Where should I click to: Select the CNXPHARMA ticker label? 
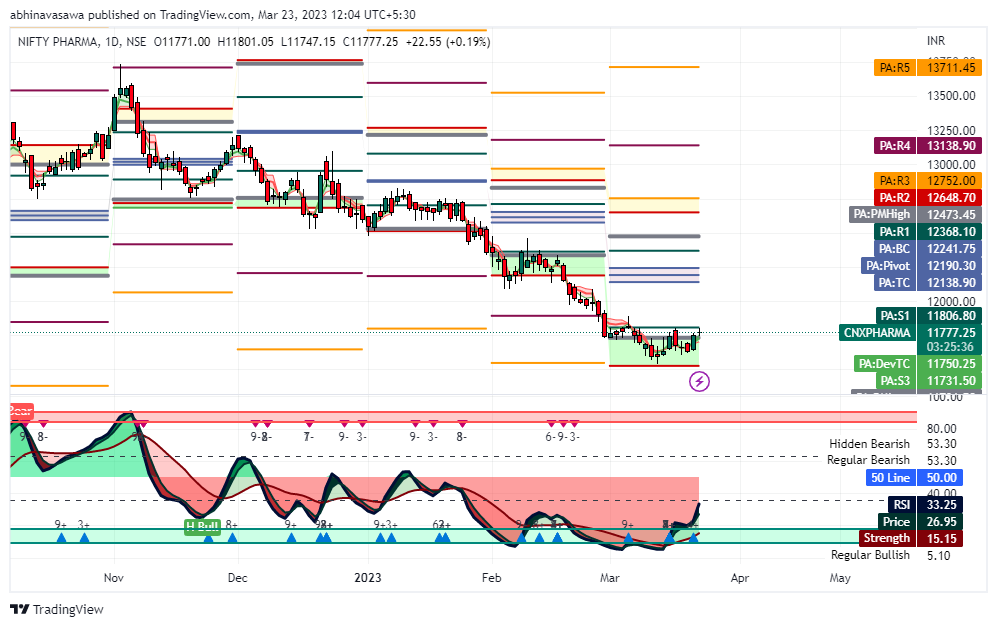click(x=877, y=333)
